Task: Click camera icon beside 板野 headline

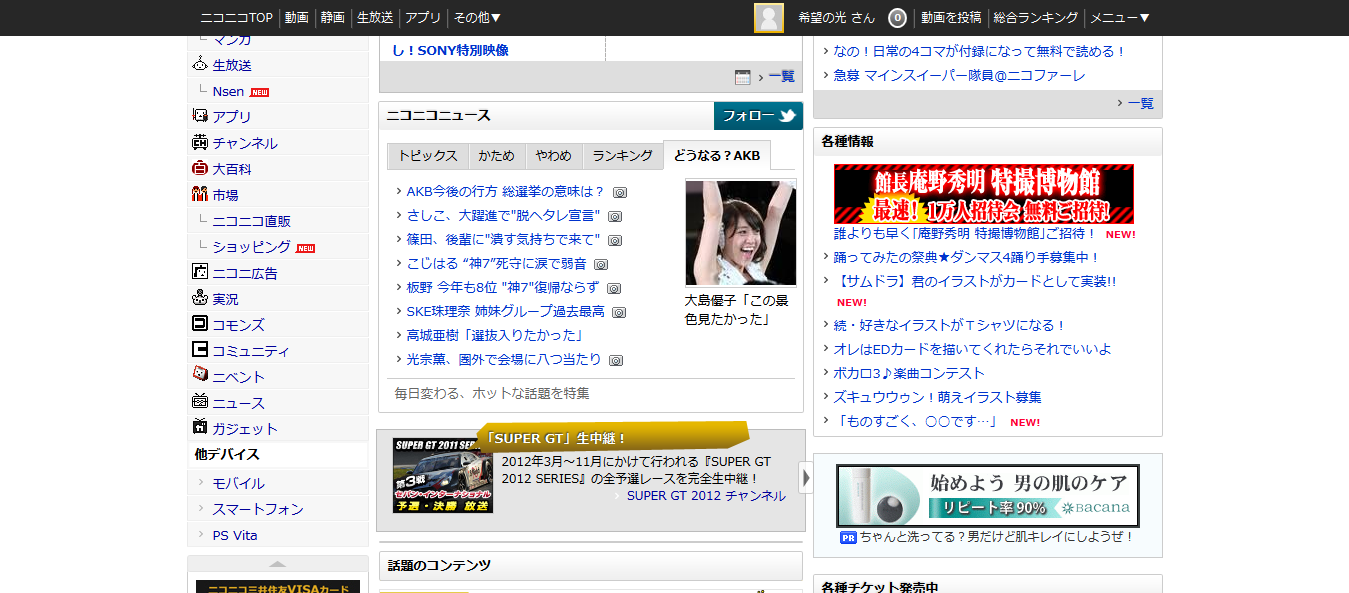Action: point(614,288)
